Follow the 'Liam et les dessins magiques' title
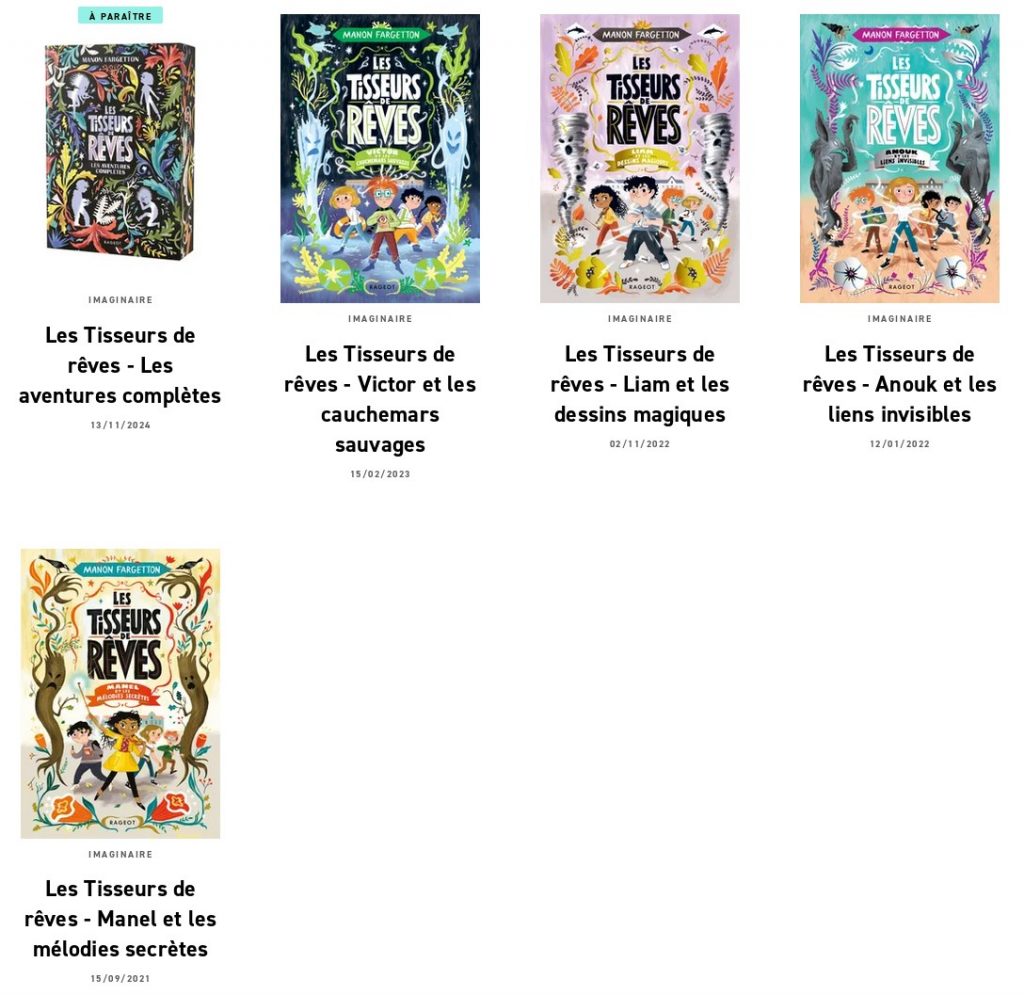Image resolution: width=1024 pixels, height=995 pixels. coord(640,384)
